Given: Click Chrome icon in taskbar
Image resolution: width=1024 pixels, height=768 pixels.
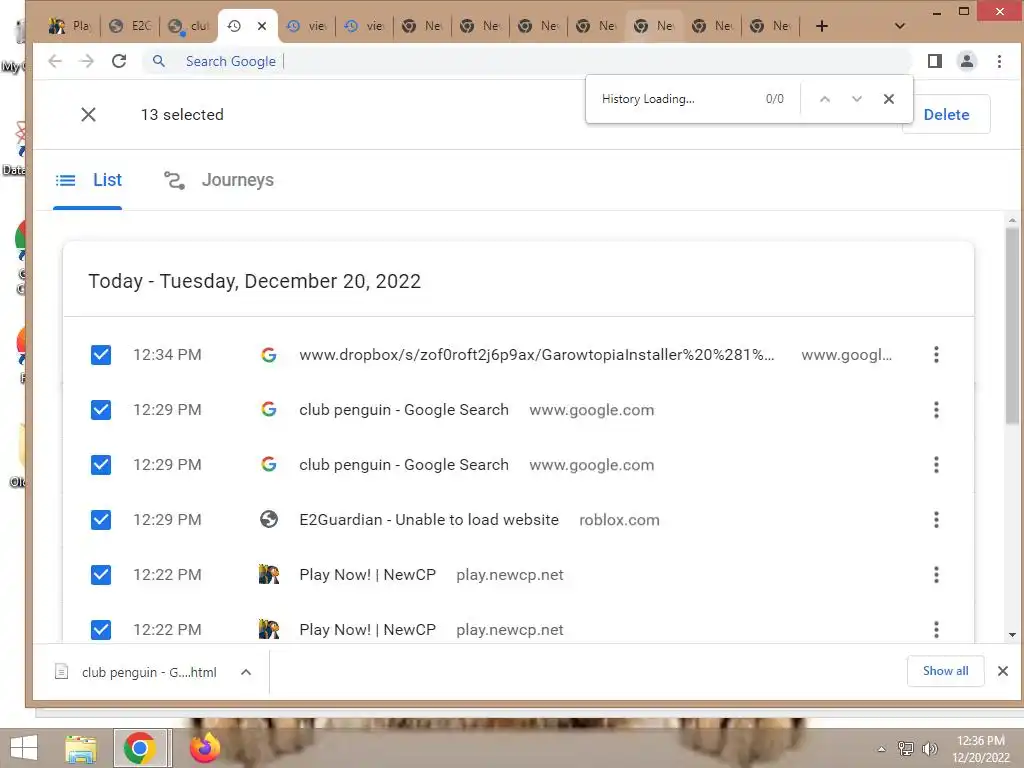Looking at the screenshot, I should pyautogui.click(x=139, y=748).
